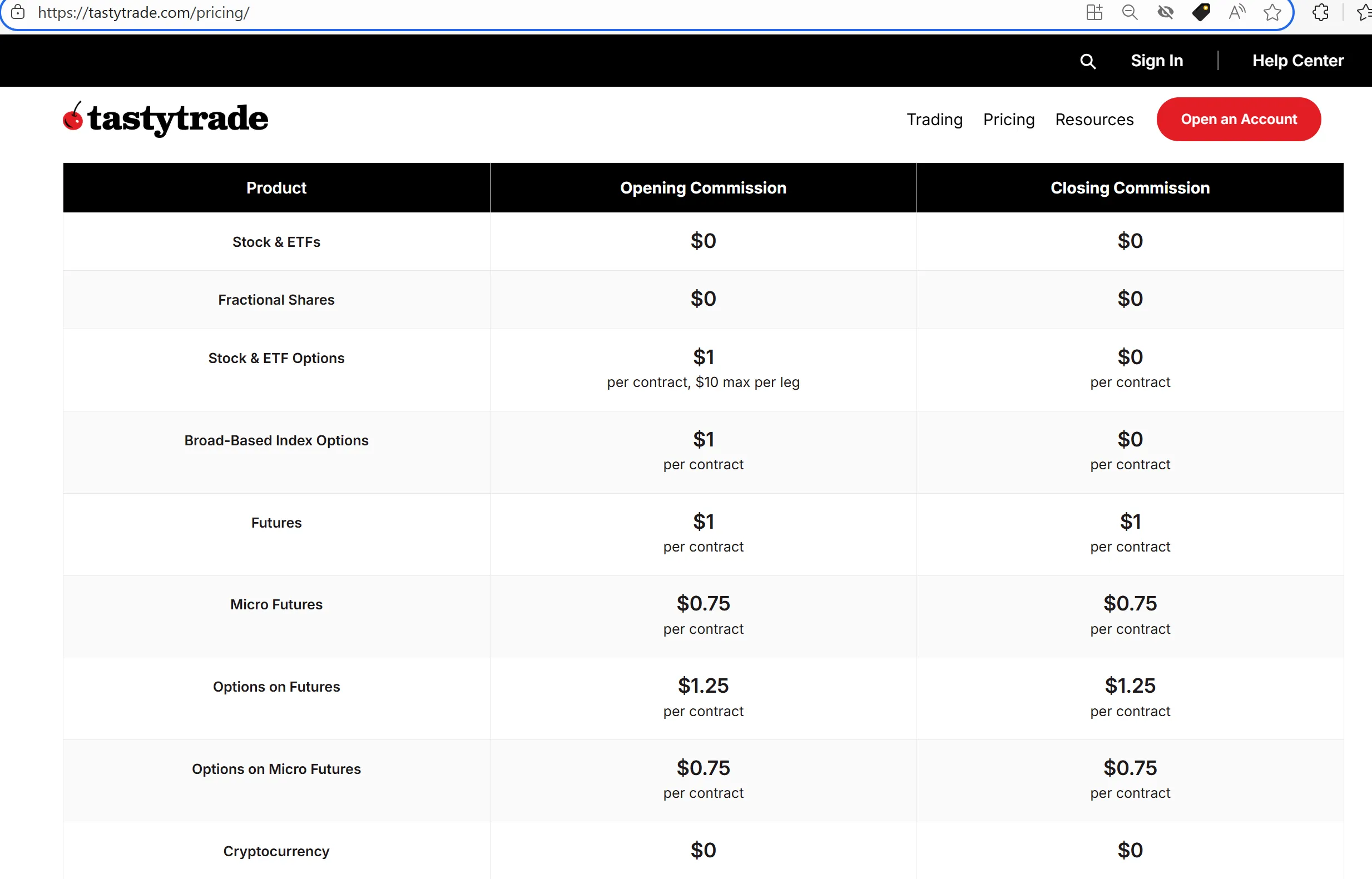1372x879 pixels.
Task: Click 'per contract, $10 max per leg' text
Action: pyautogui.click(x=703, y=382)
